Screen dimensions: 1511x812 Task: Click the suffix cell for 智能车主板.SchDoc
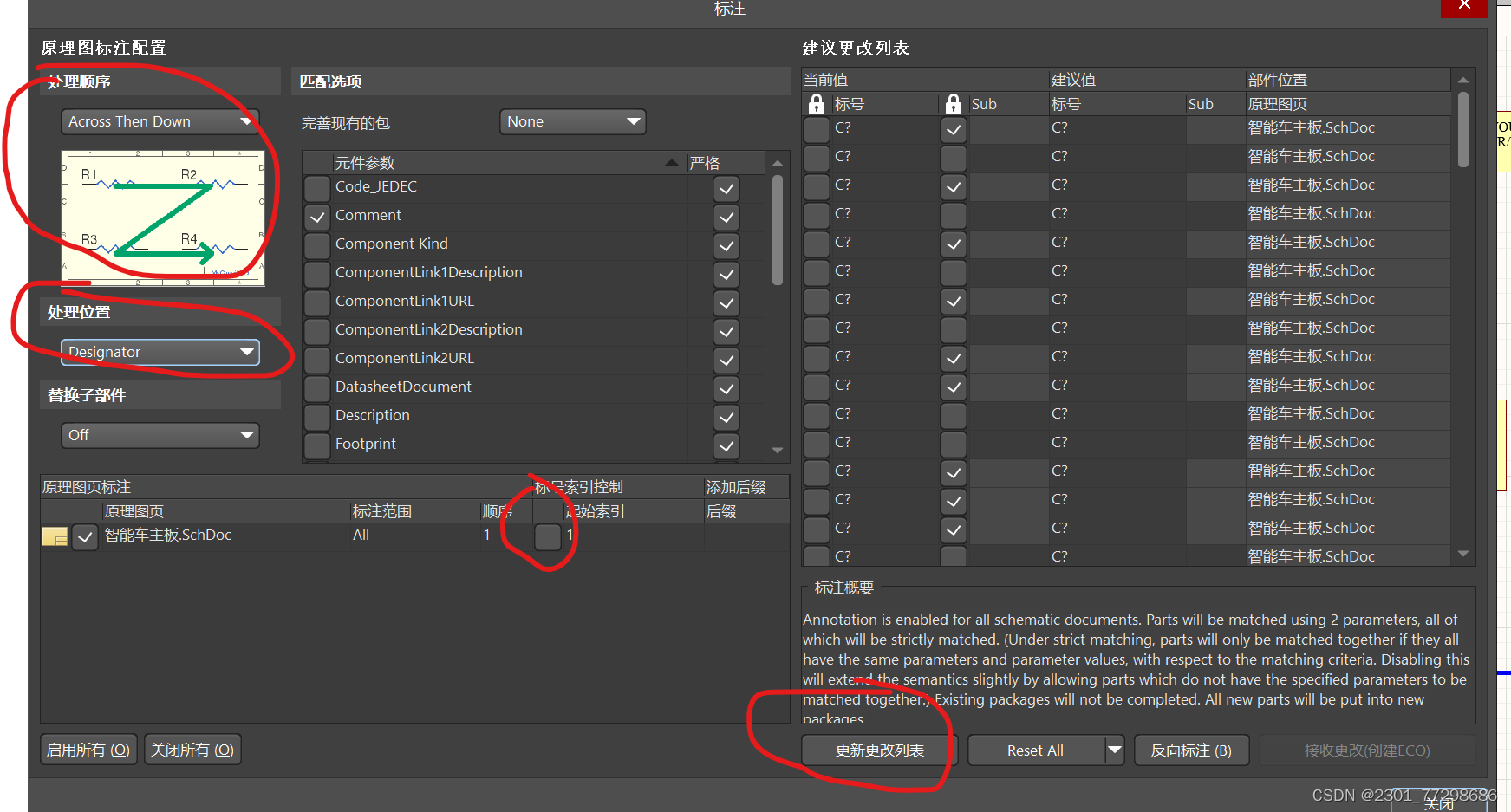(746, 536)
